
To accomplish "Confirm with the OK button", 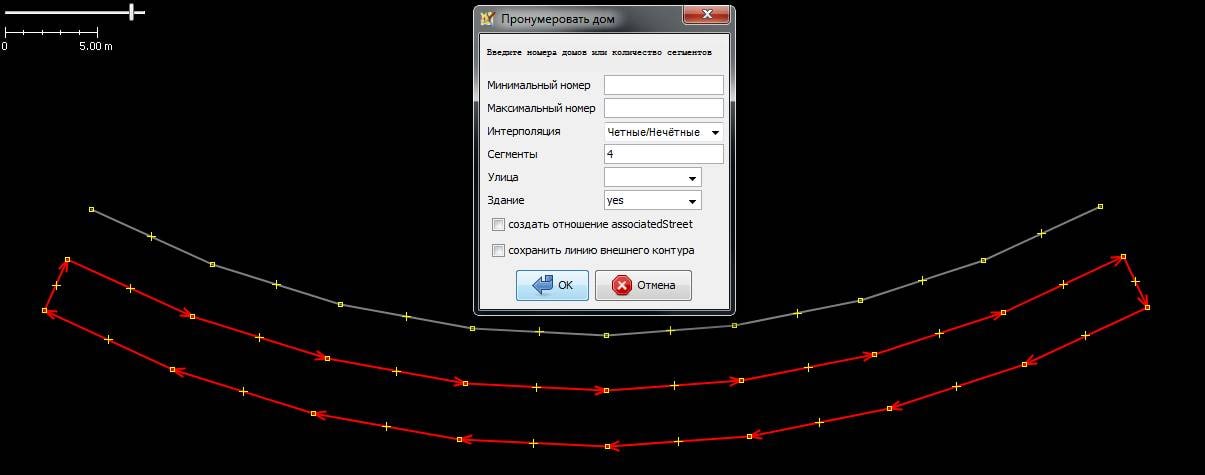I will (x=552, y=285).
